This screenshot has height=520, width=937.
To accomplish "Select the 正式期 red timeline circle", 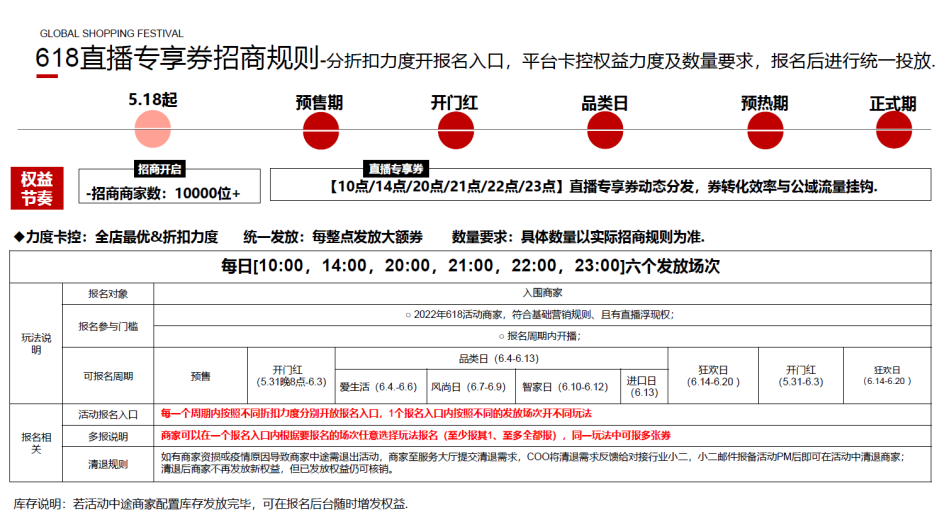I will (x=894, y=130).
